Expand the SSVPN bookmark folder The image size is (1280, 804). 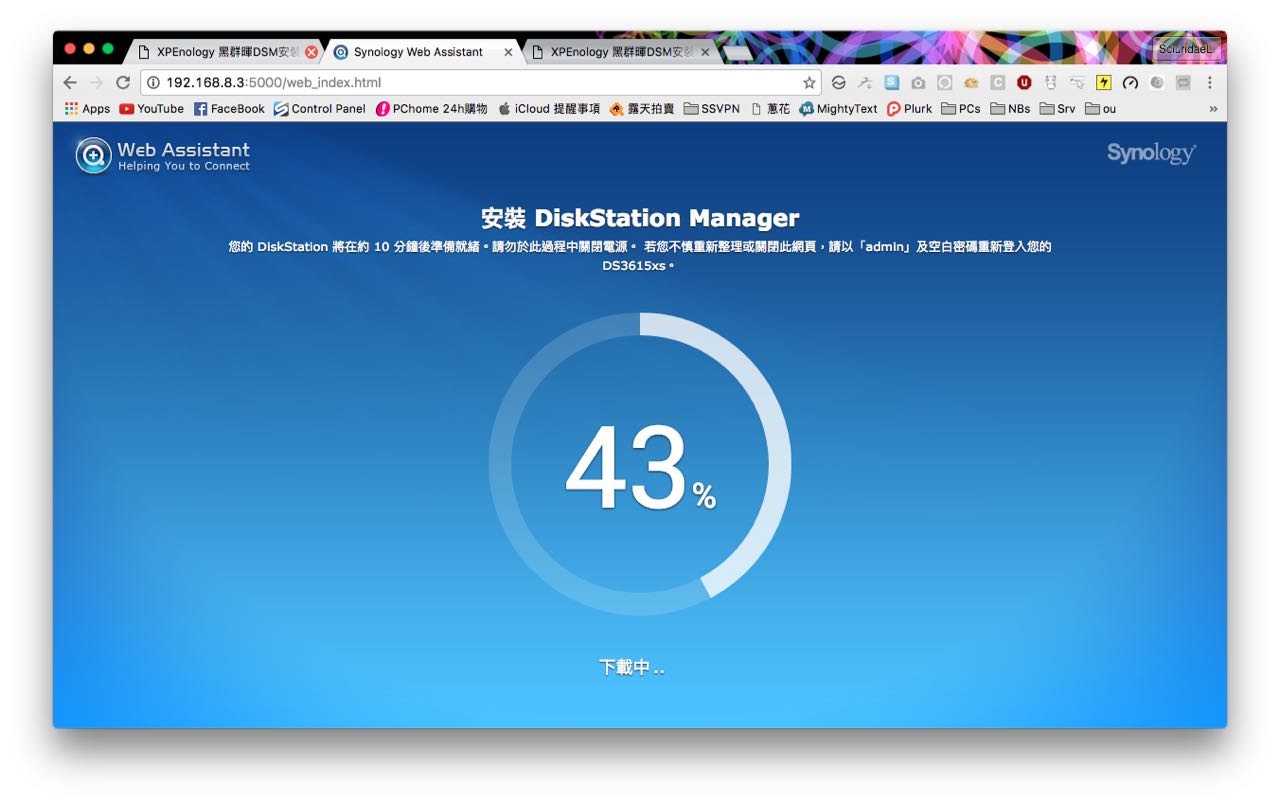[712, 109]
